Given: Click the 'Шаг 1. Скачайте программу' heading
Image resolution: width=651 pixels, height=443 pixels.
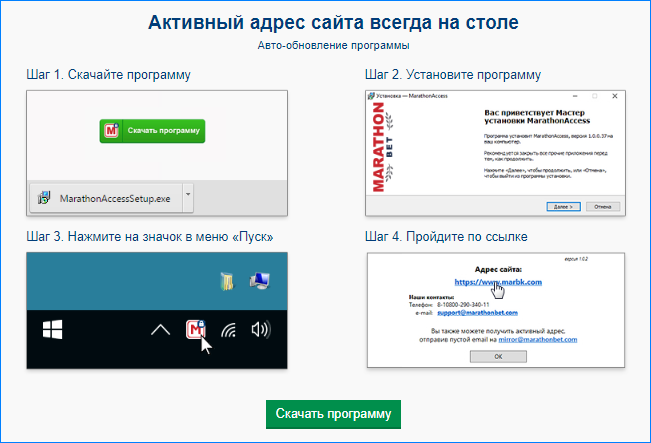Looking at the screenshot, I should 108,75.
